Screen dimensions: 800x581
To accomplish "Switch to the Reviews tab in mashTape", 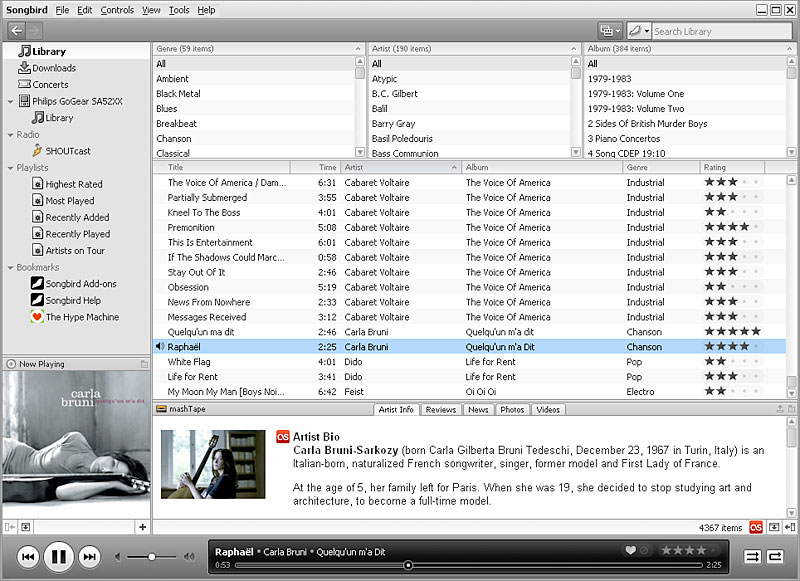I will tap(443, 409).
